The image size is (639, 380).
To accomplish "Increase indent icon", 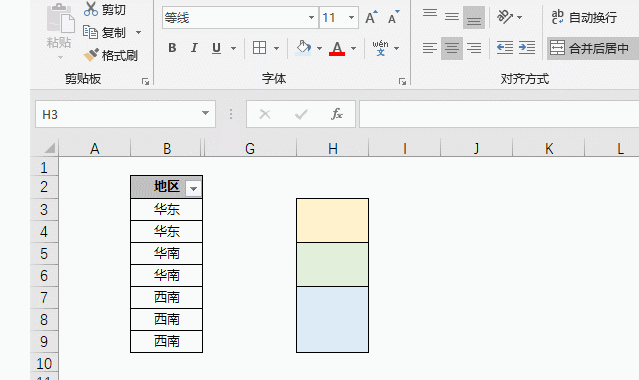I will tap(527, 48).
